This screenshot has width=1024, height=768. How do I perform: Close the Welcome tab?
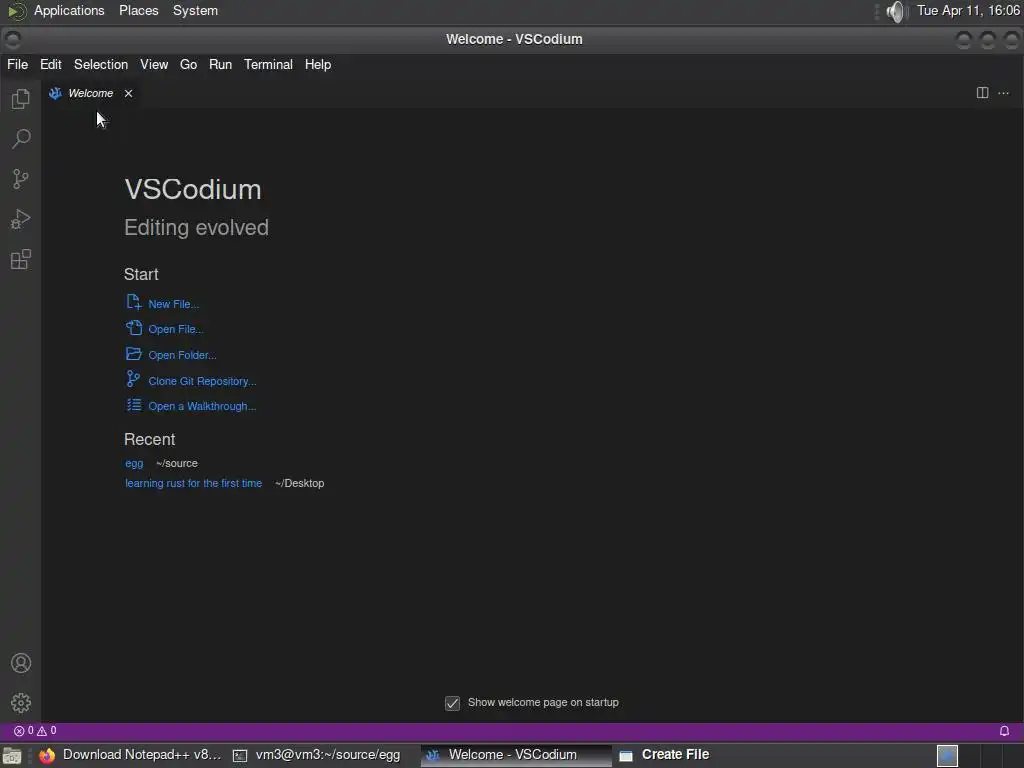pyautogui.click(x=129, y=93)
